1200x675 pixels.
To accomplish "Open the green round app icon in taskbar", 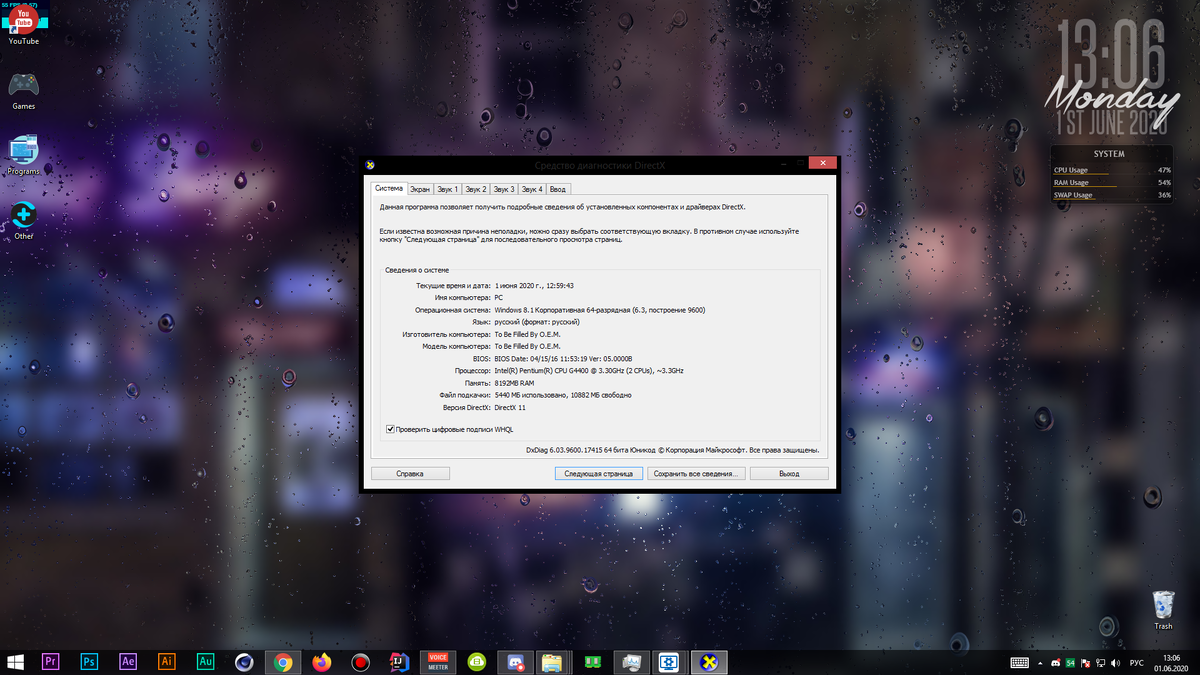I will (477, 662).
